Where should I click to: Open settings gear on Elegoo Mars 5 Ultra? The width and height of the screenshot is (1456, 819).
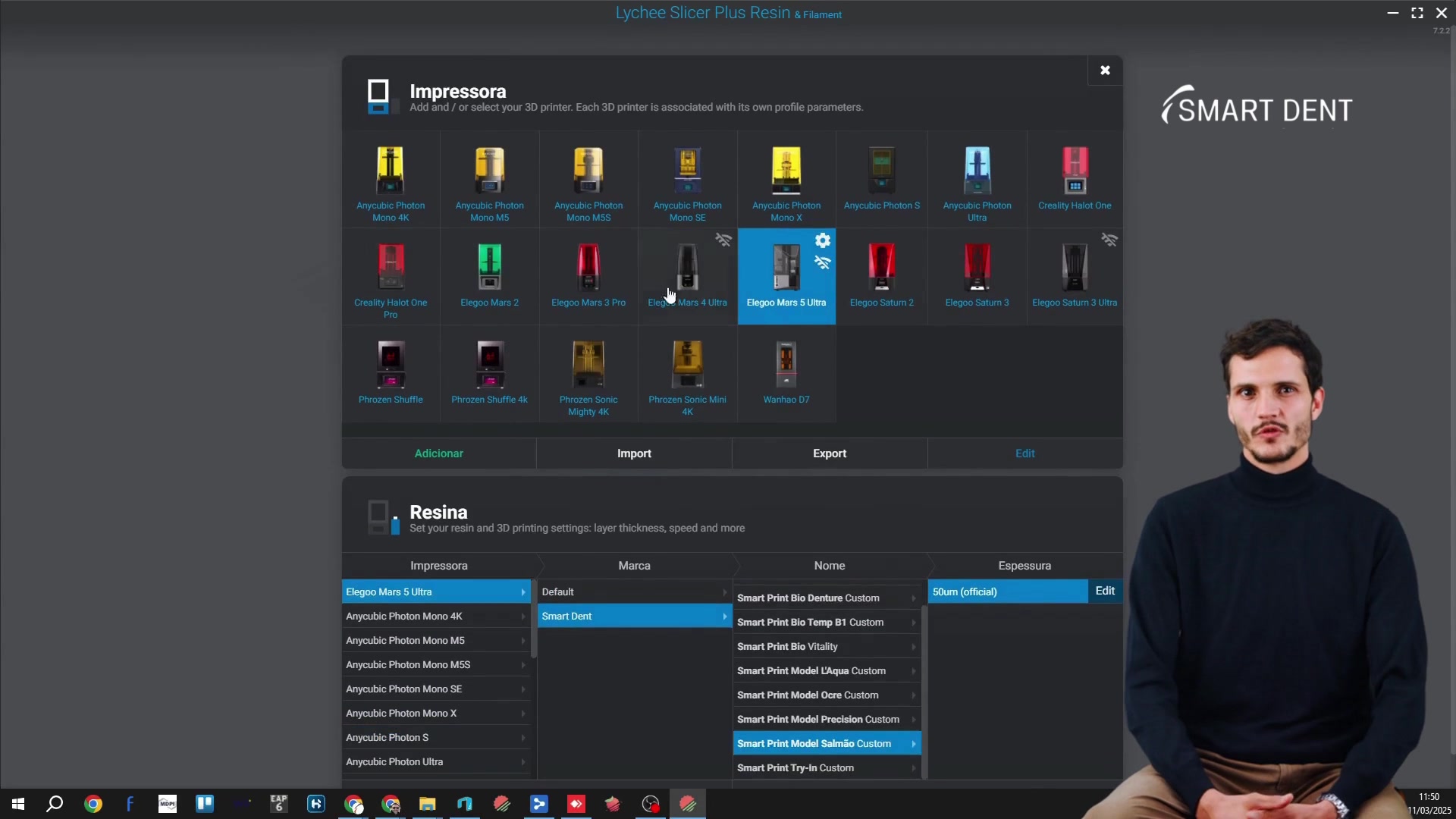[823, 240]
